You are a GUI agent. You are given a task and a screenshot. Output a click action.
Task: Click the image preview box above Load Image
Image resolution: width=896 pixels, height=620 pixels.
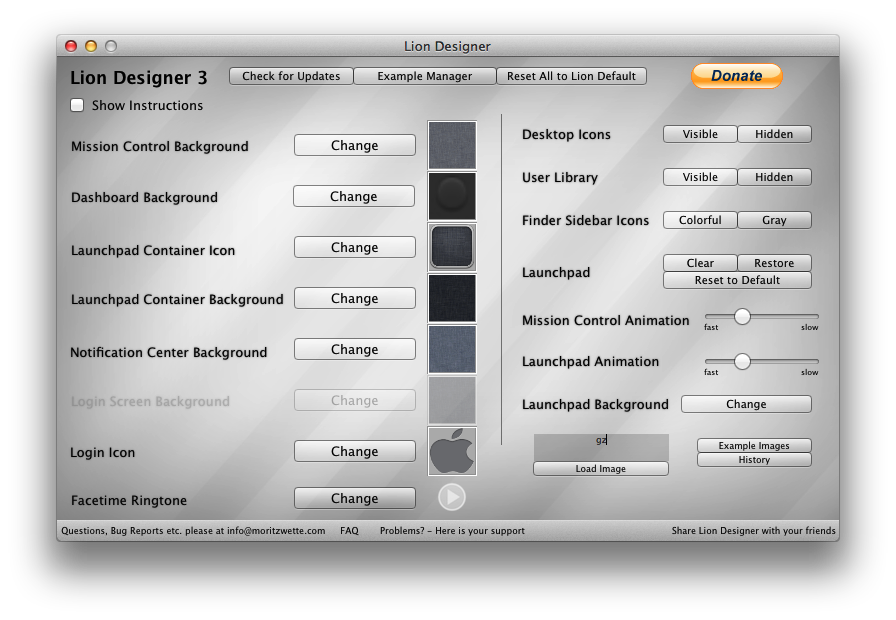click(601, 447)
